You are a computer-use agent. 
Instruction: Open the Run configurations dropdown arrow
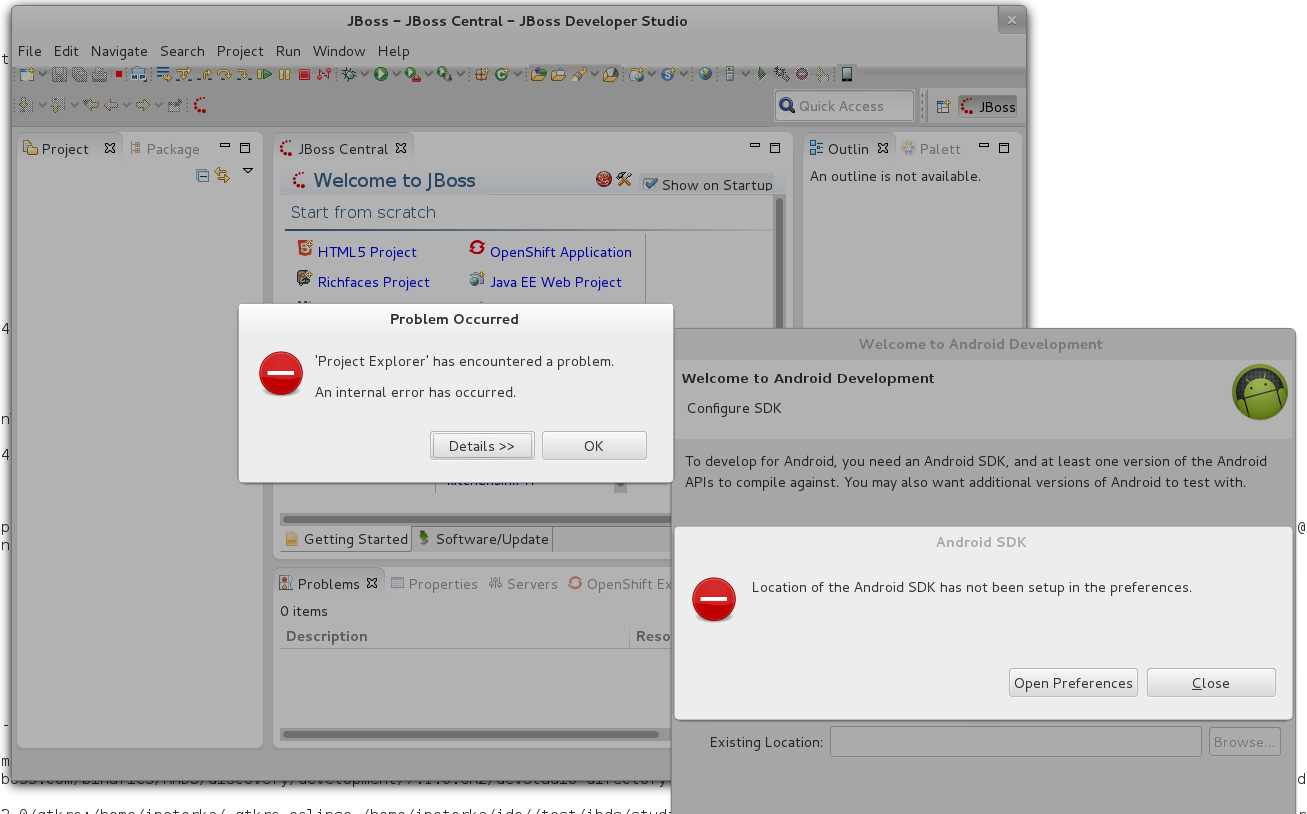click(396, 74)
